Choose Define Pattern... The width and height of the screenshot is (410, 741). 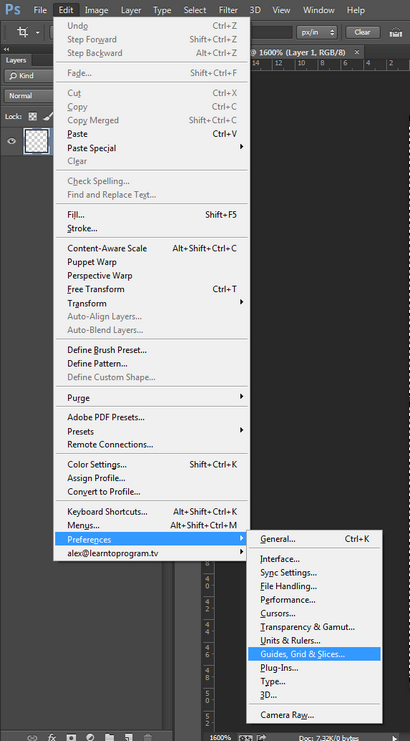(152, 364)
